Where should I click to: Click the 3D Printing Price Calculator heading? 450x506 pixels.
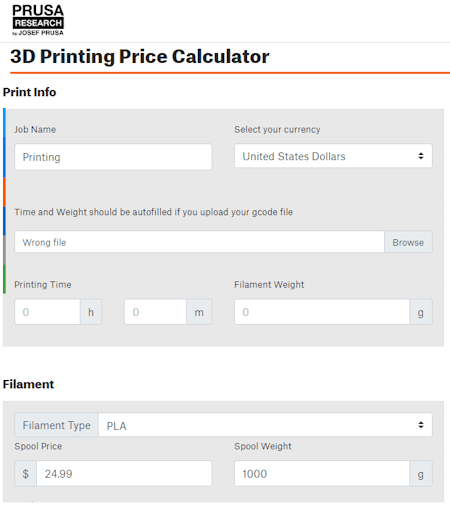tap(140, 56)
